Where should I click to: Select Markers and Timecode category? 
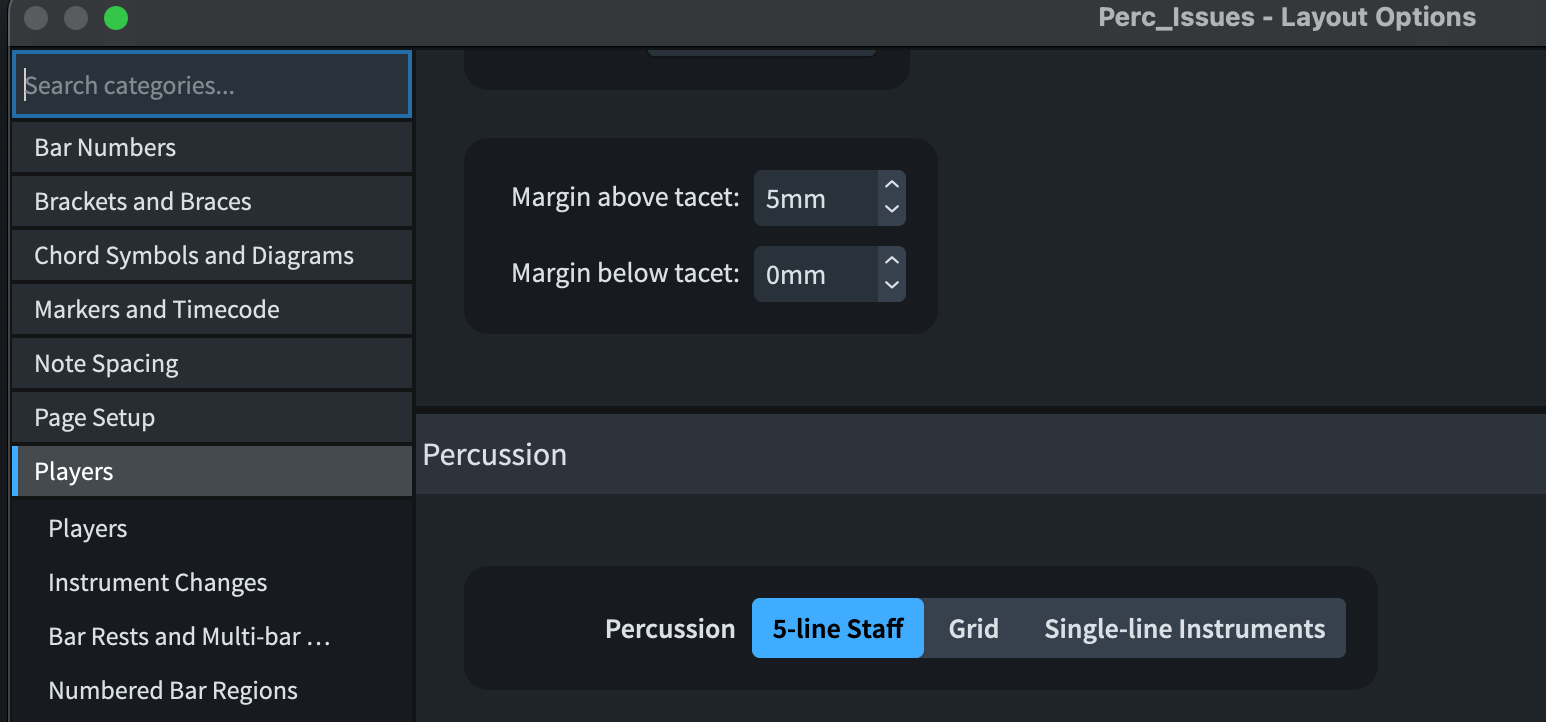211,309
